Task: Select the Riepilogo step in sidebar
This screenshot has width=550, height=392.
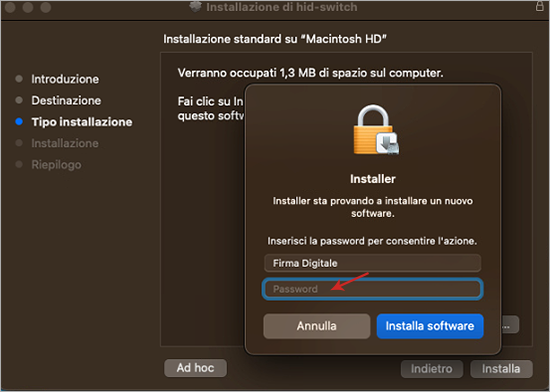Action: click(x=56, y=165)
